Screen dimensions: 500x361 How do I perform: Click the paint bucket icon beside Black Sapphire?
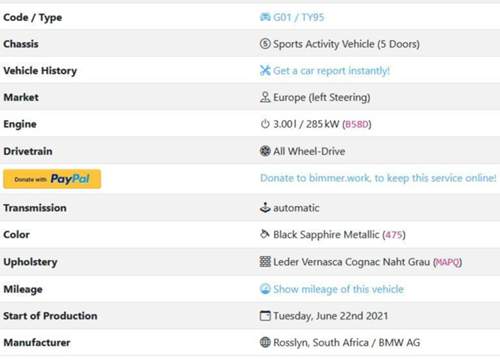coord(265,234)
